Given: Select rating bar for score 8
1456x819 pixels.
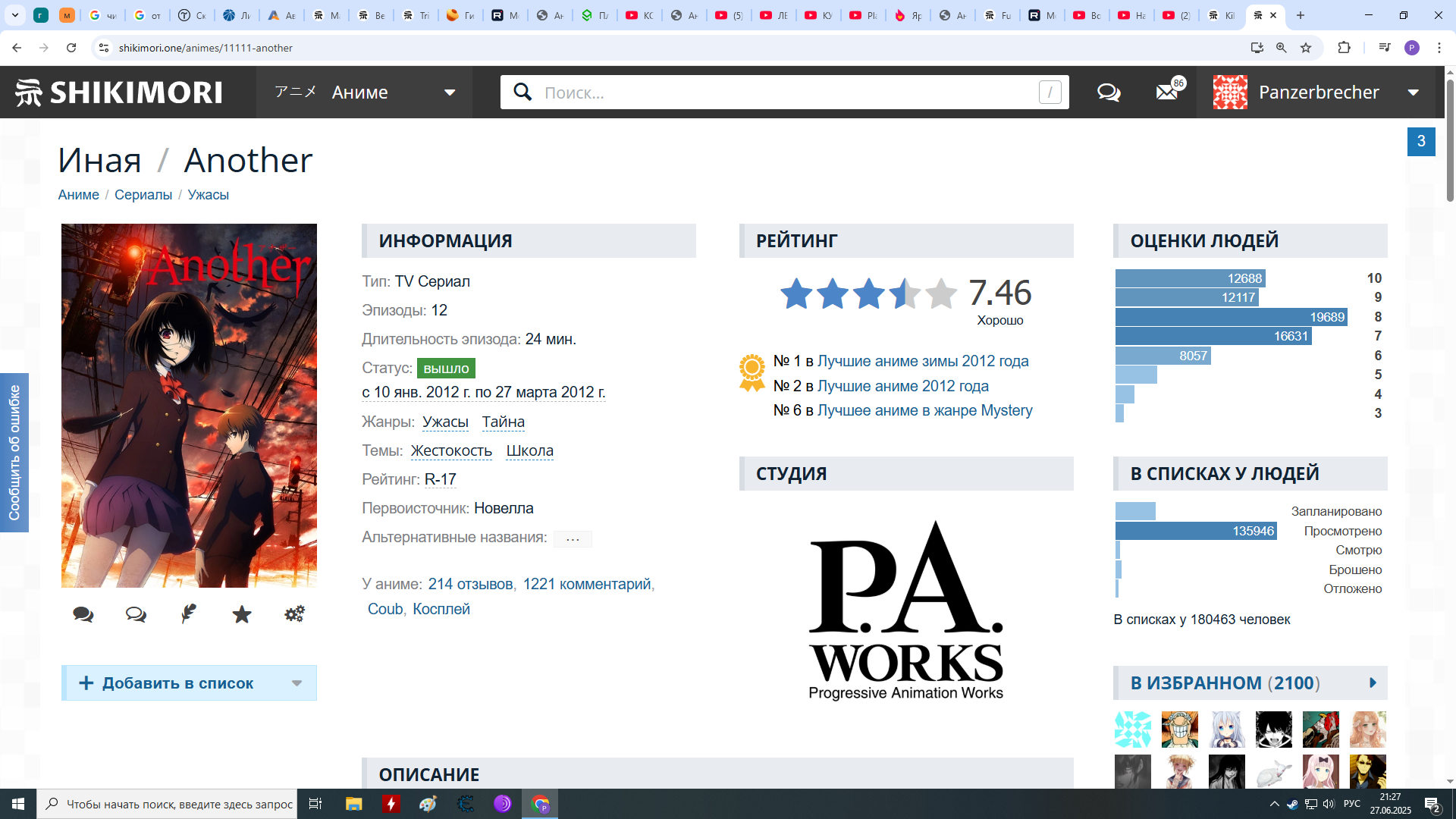Looking at the screenshot, I should coord(1231,317).
